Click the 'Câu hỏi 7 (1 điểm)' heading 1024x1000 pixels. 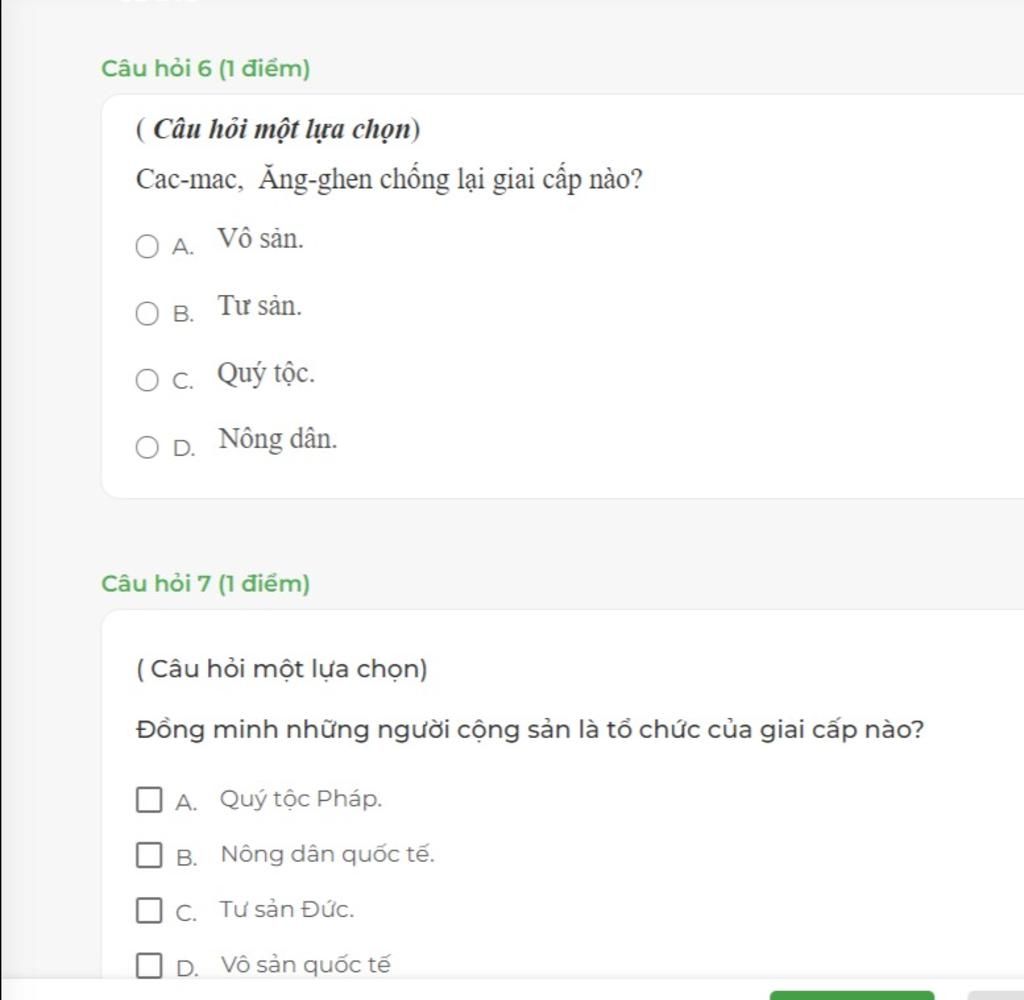(206, 583)
